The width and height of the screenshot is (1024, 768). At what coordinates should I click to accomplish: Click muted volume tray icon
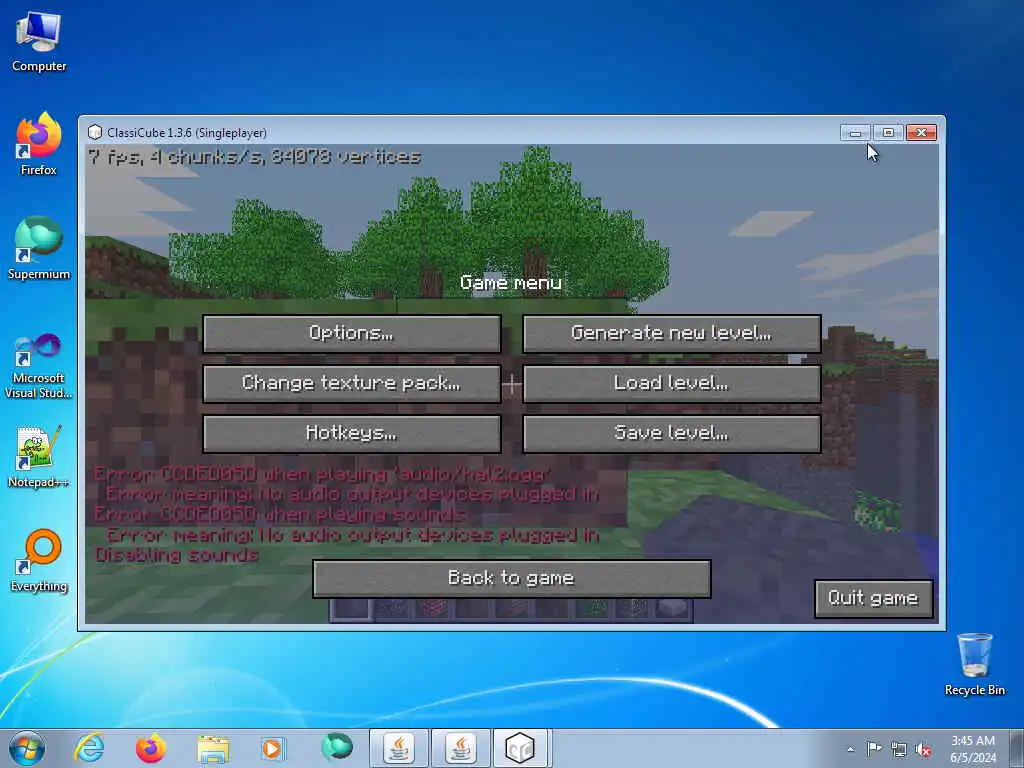pos(923,749)
